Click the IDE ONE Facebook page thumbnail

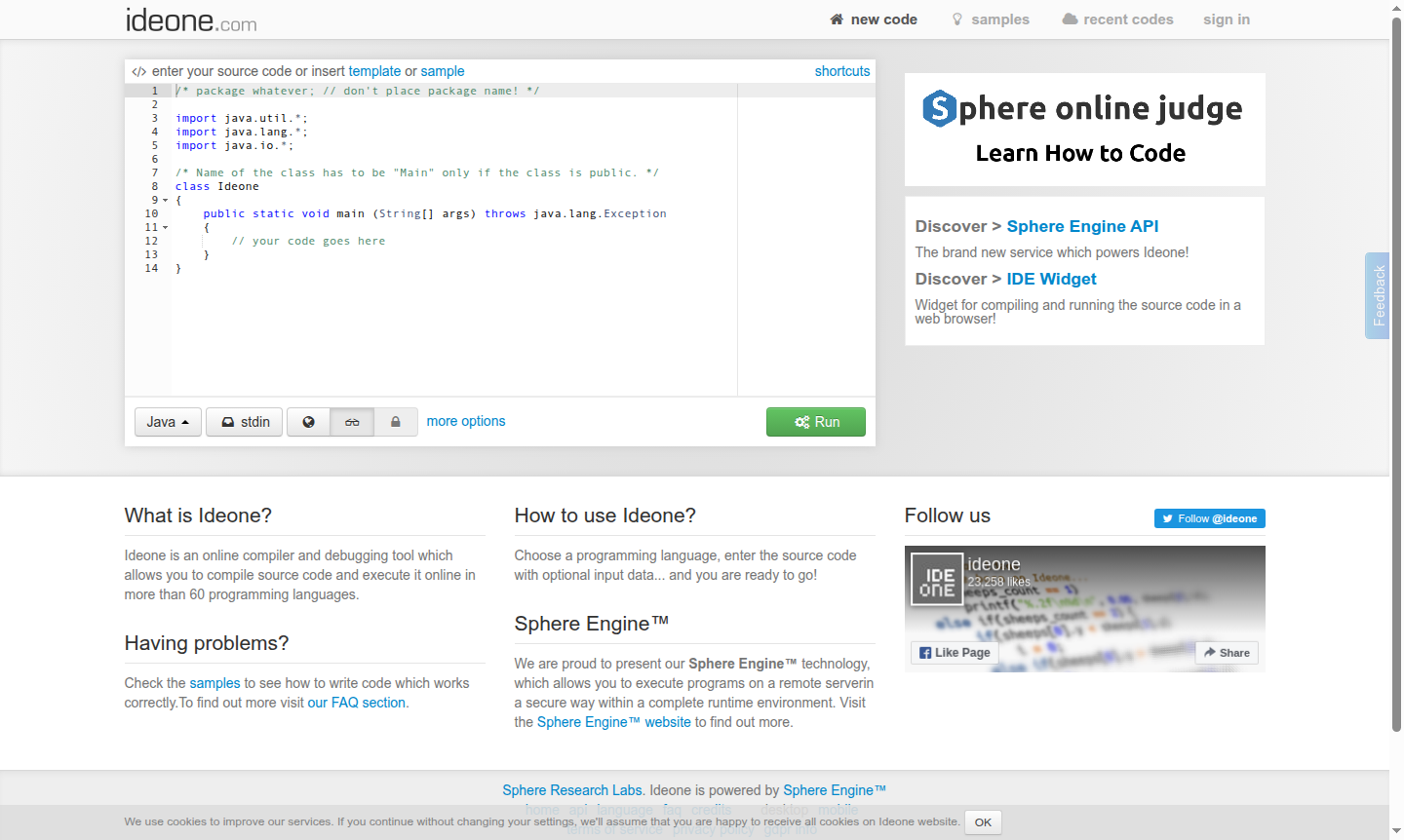(x=937, y=582)
